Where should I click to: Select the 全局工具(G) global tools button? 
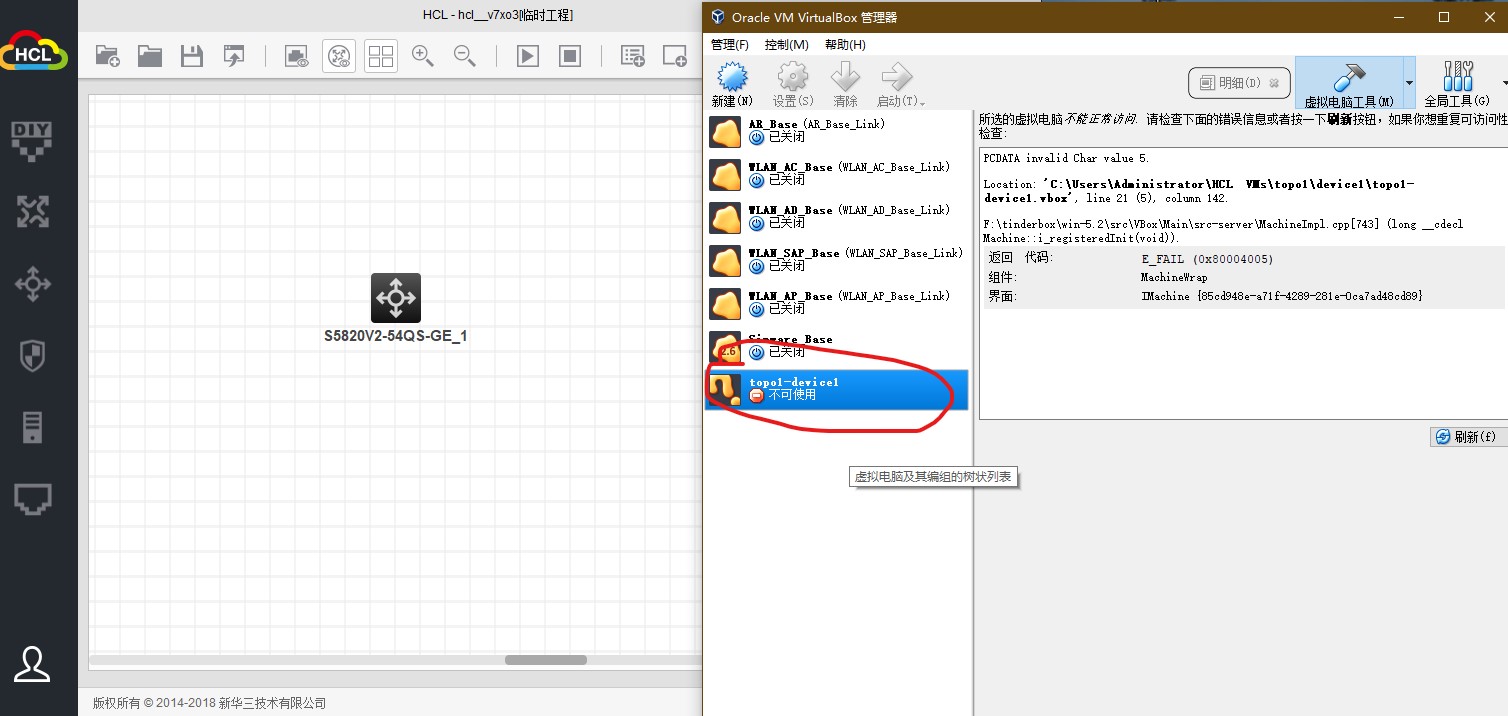[1457, 83]
